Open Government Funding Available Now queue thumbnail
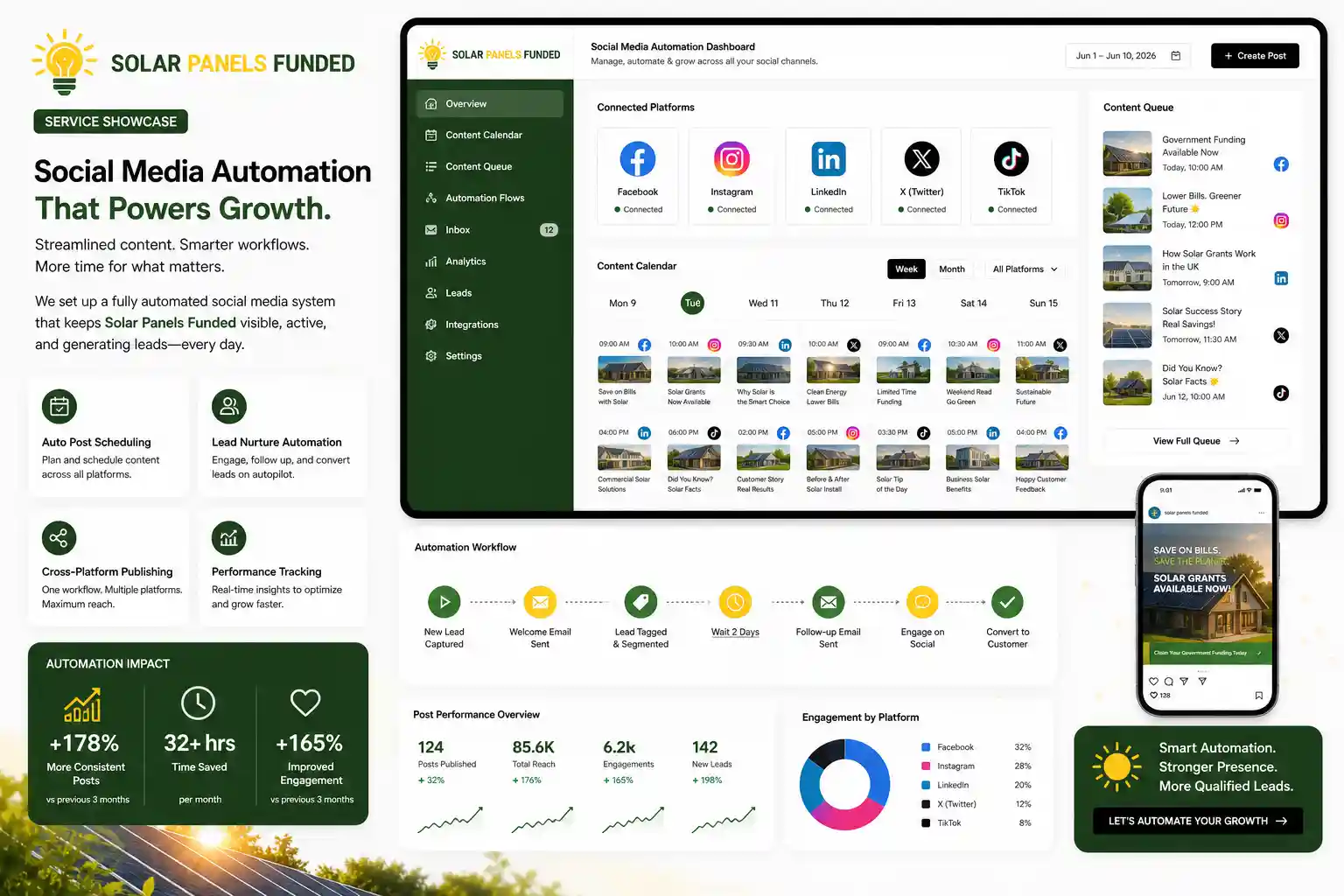Viewport: 1344px width, 896px height. [1127, 153]
